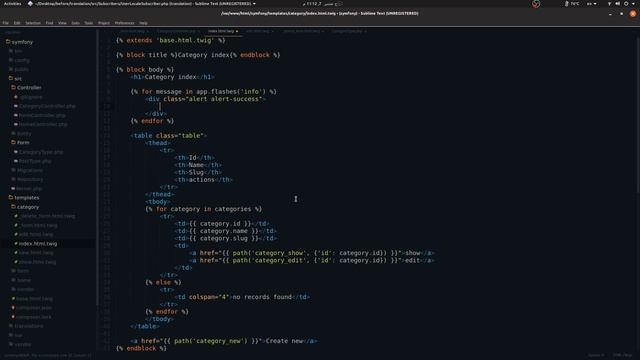The image size is (640, 360).
Task: Click the clock in the top bar
Action: coord(323,3)
